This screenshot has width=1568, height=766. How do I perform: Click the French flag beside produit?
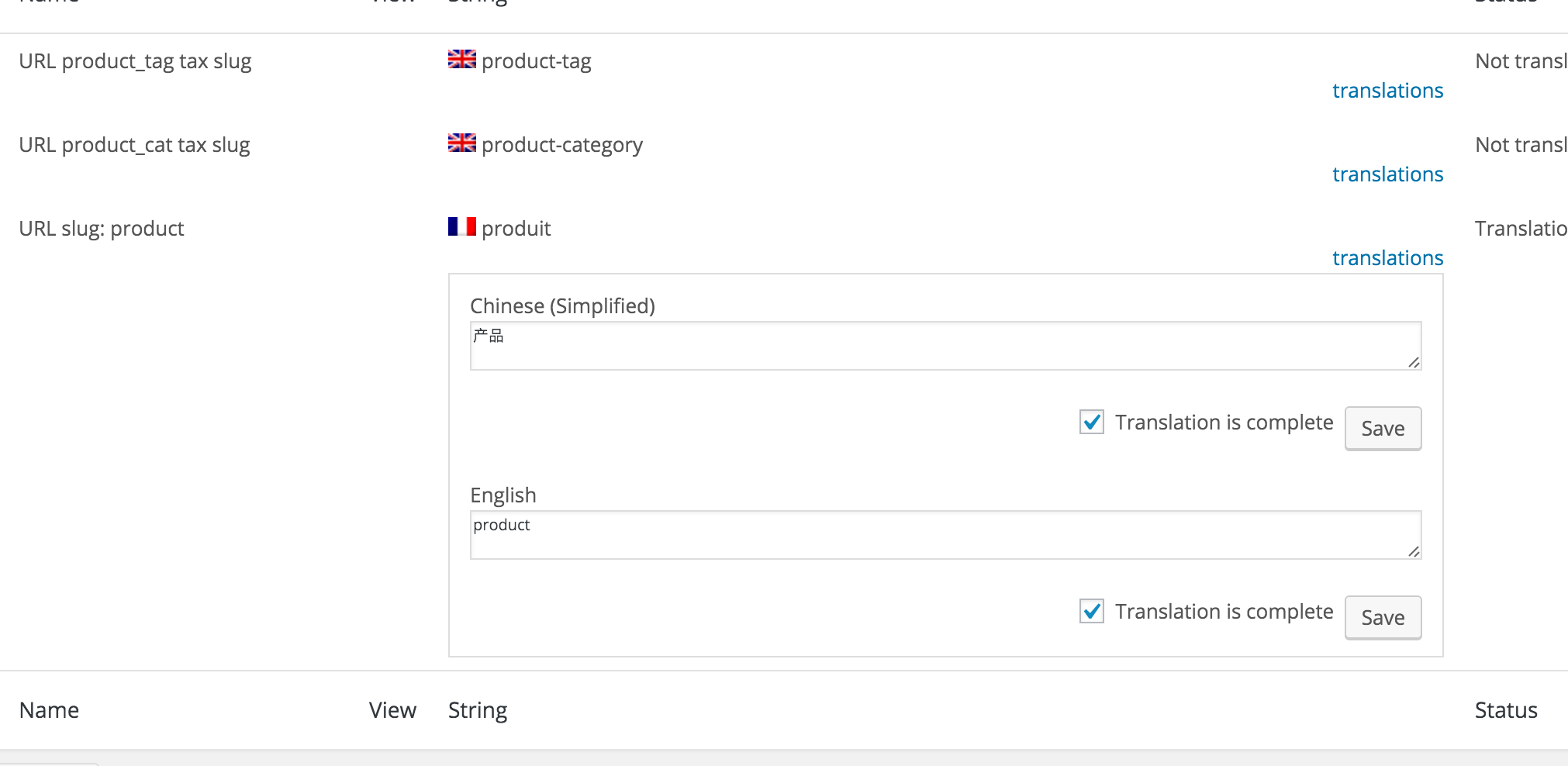point(462,226)
